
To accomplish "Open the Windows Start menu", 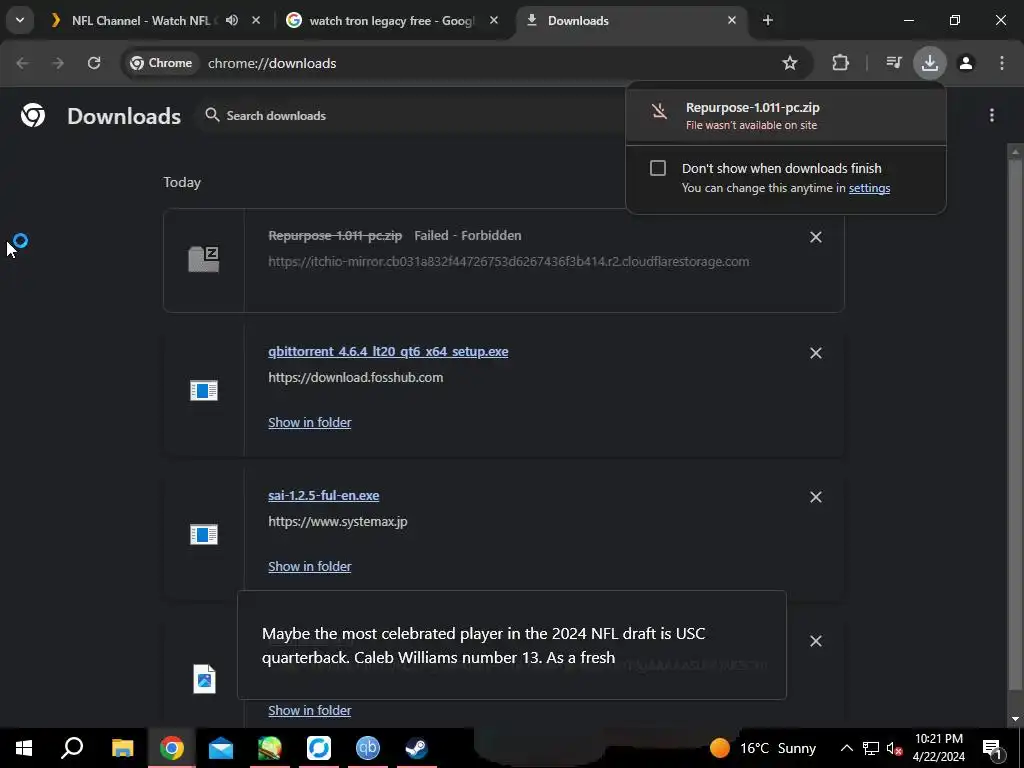I will [x=24, y=748].
